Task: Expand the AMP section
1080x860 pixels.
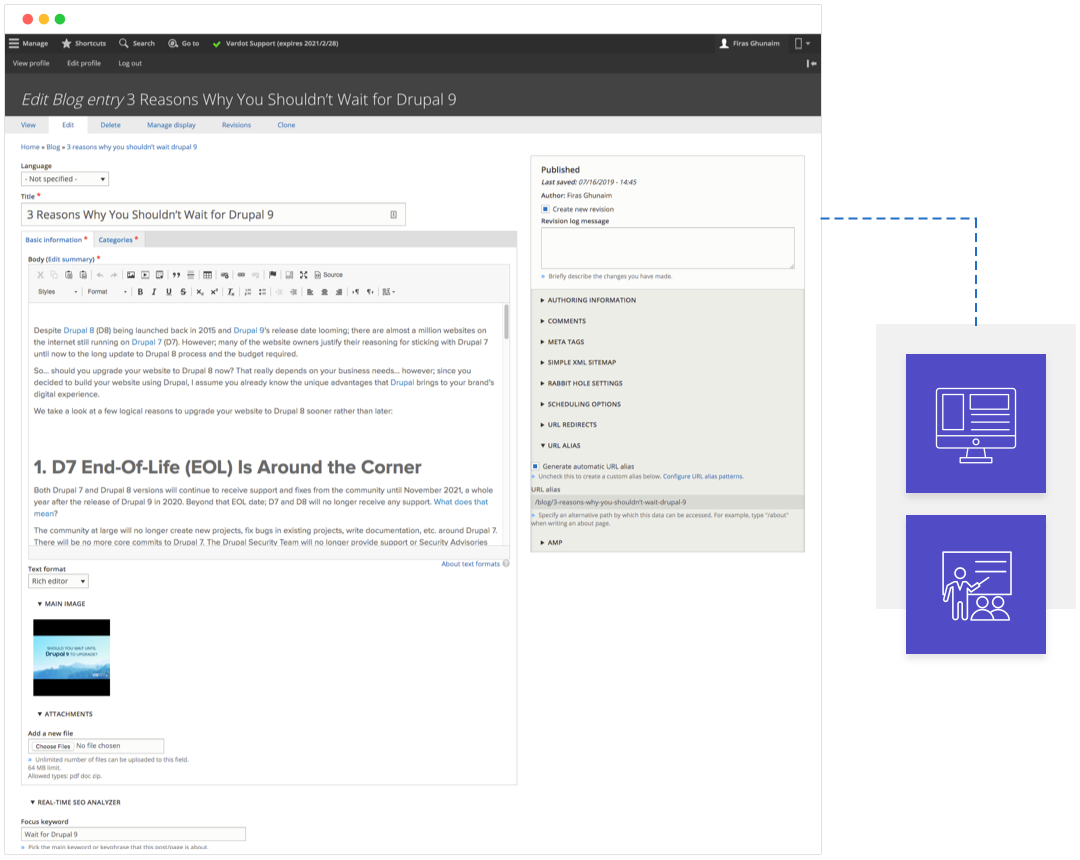Action: [x=552, y=543]
